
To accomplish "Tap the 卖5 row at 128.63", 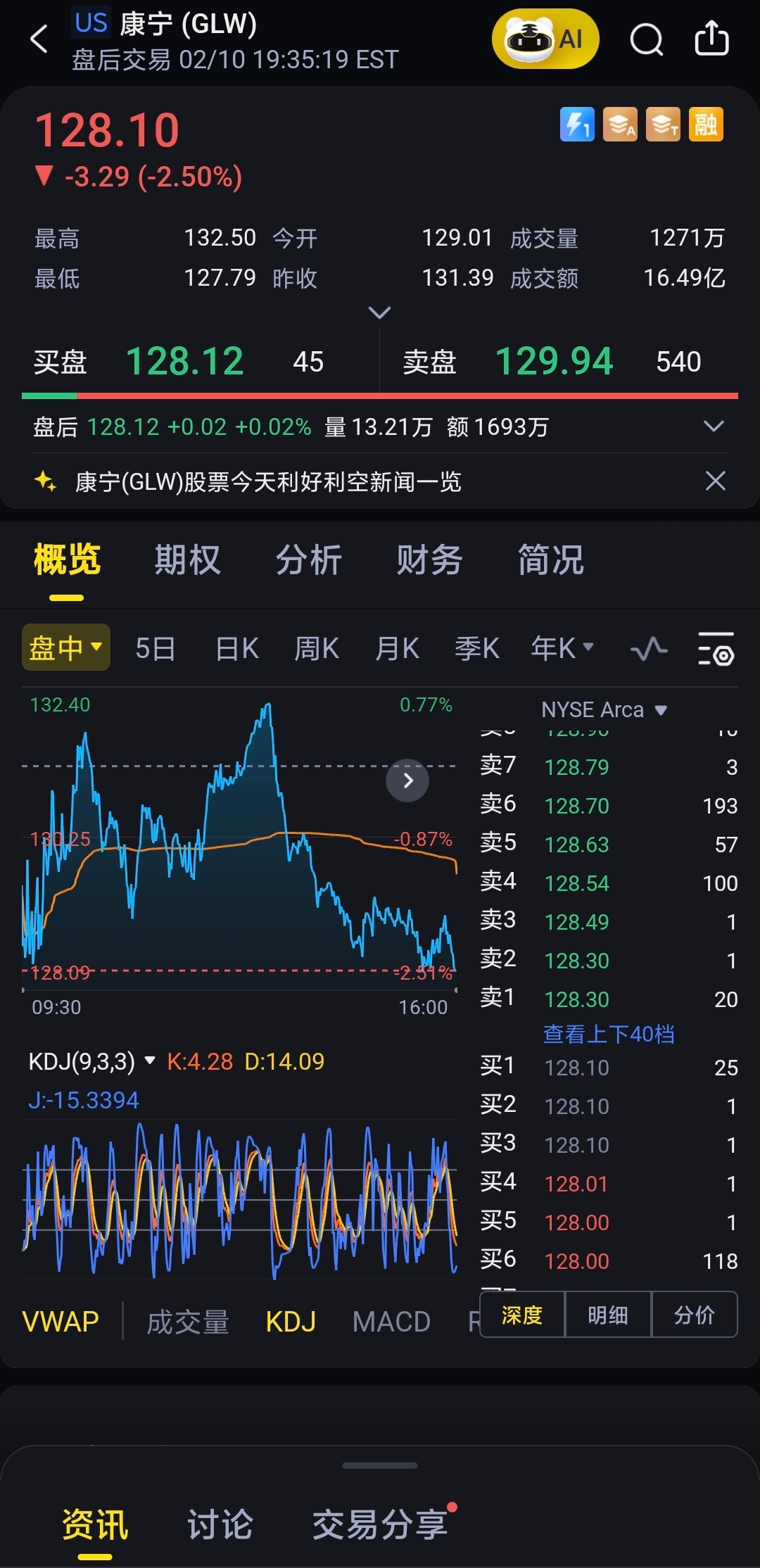I will click(609, 844).
